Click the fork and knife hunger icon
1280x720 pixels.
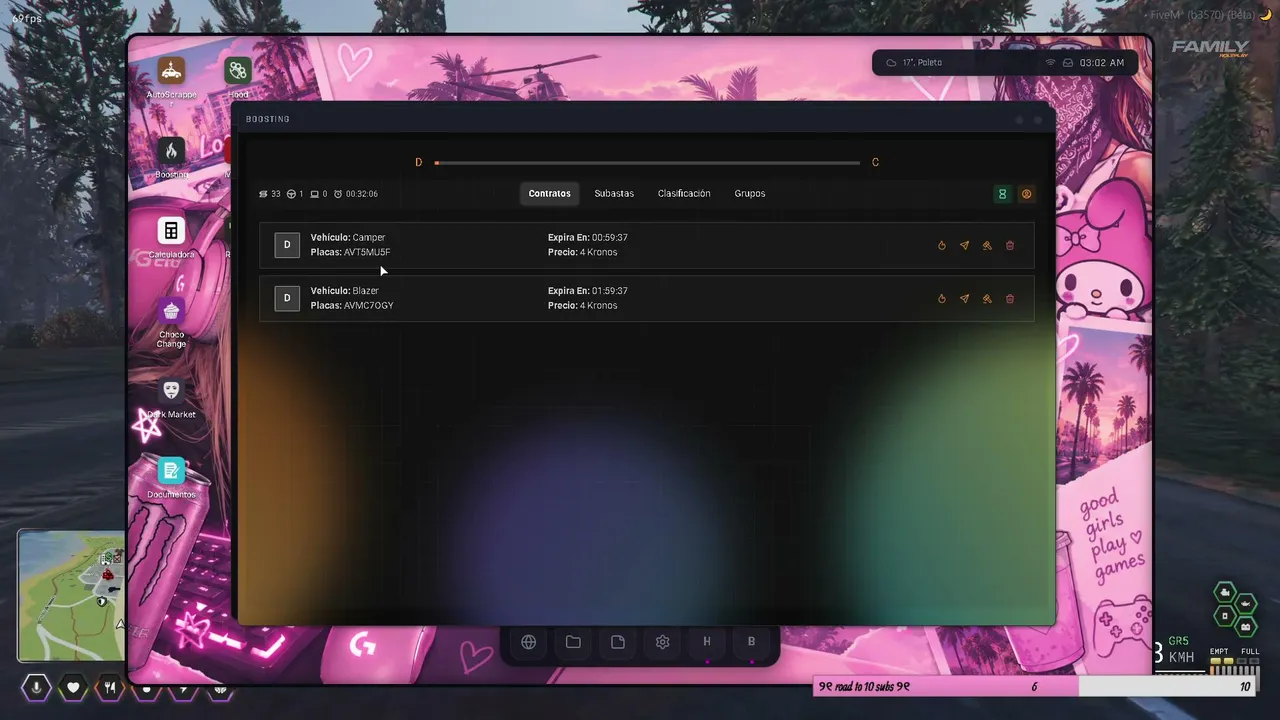coord(110,688)
